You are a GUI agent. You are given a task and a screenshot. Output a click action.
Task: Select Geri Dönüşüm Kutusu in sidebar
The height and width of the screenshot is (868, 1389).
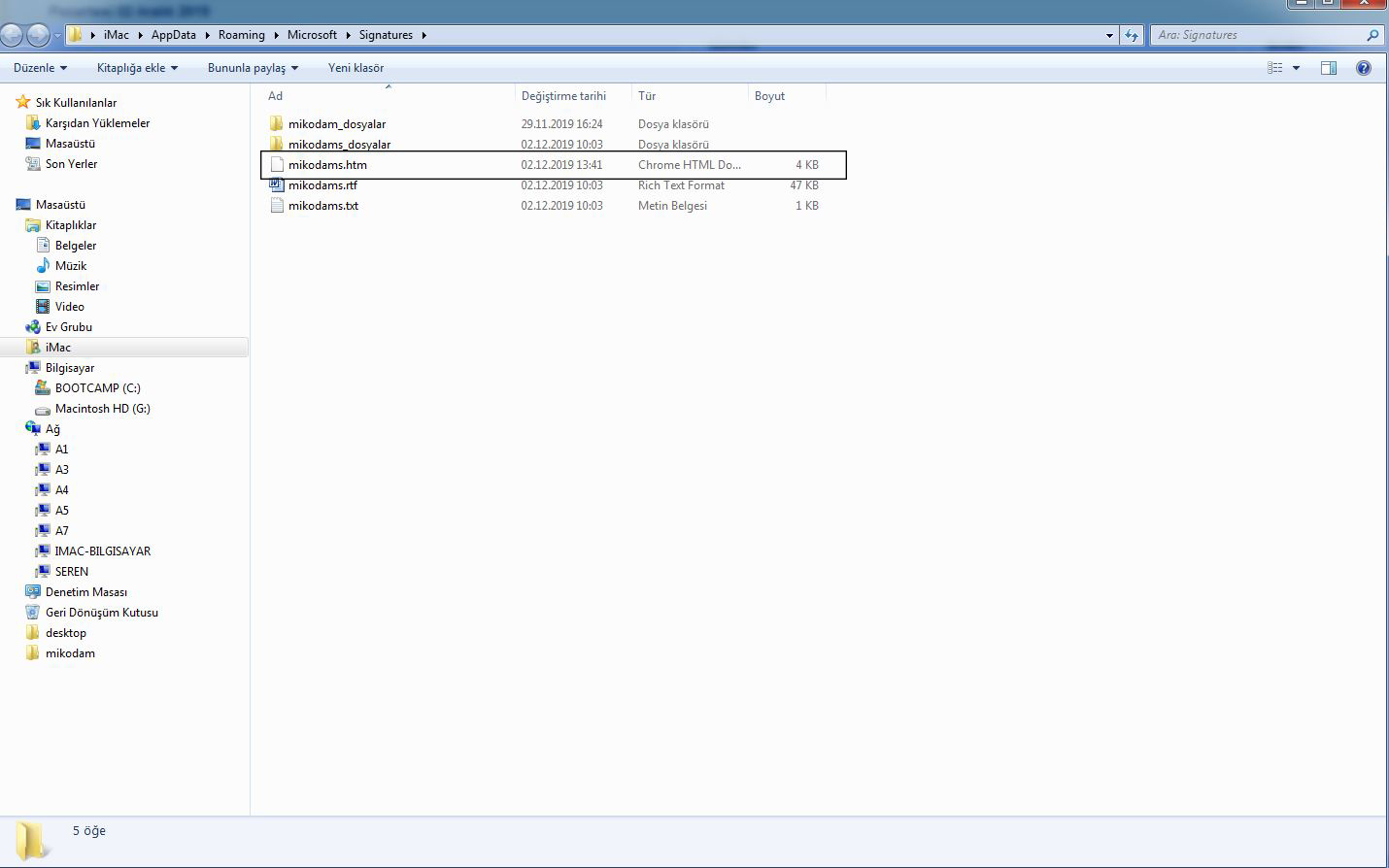101,613
